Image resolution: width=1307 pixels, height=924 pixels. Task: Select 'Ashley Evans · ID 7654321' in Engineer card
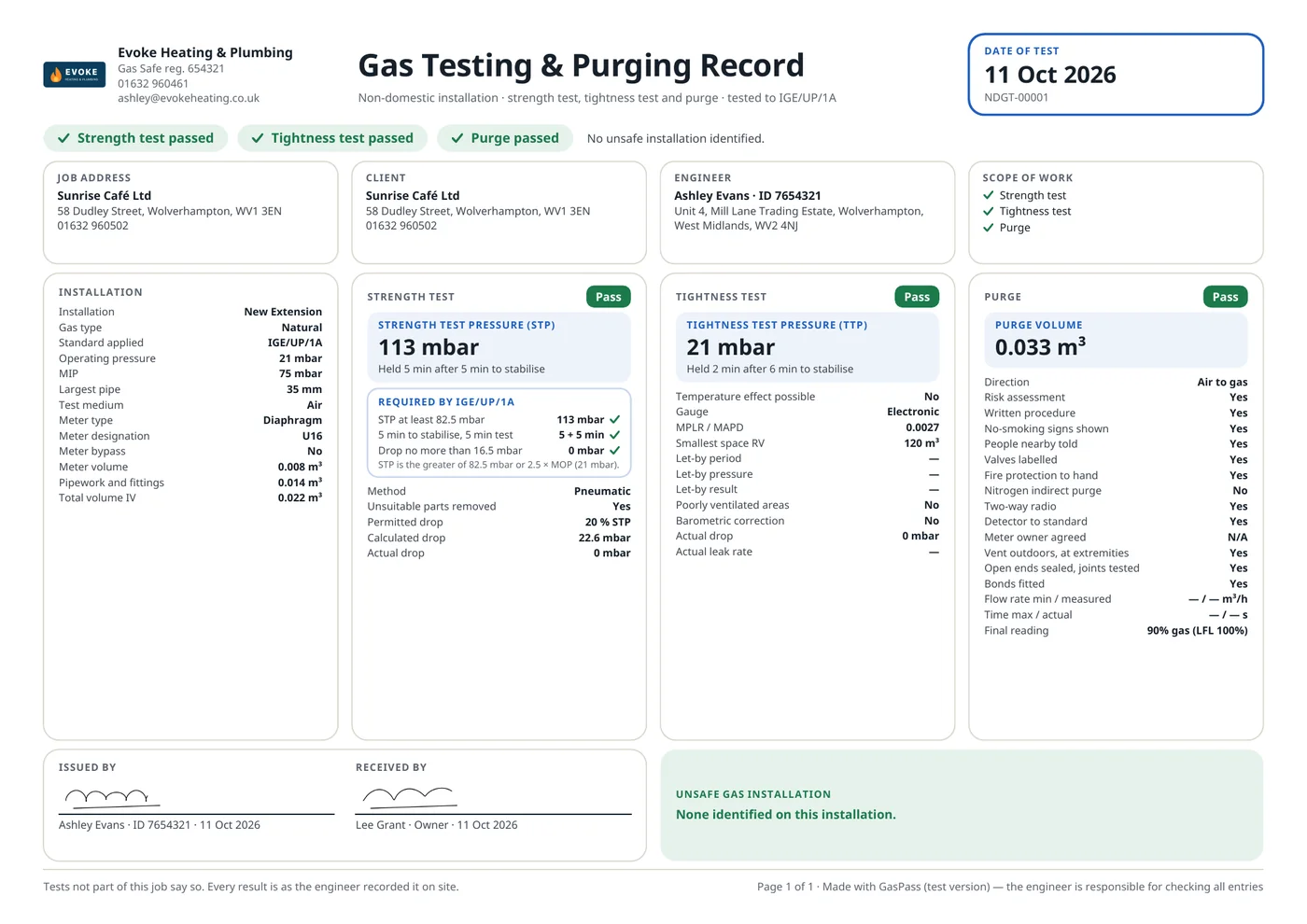(748, 196)
